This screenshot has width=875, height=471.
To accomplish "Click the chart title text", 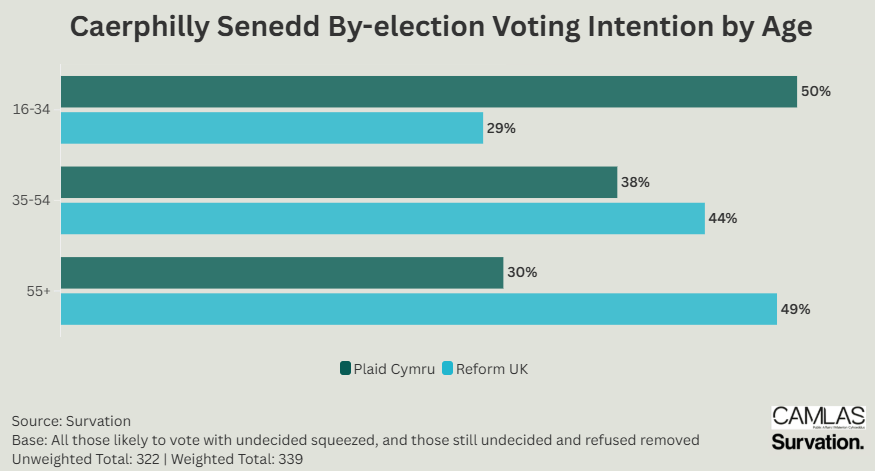I will pos(437,29).
